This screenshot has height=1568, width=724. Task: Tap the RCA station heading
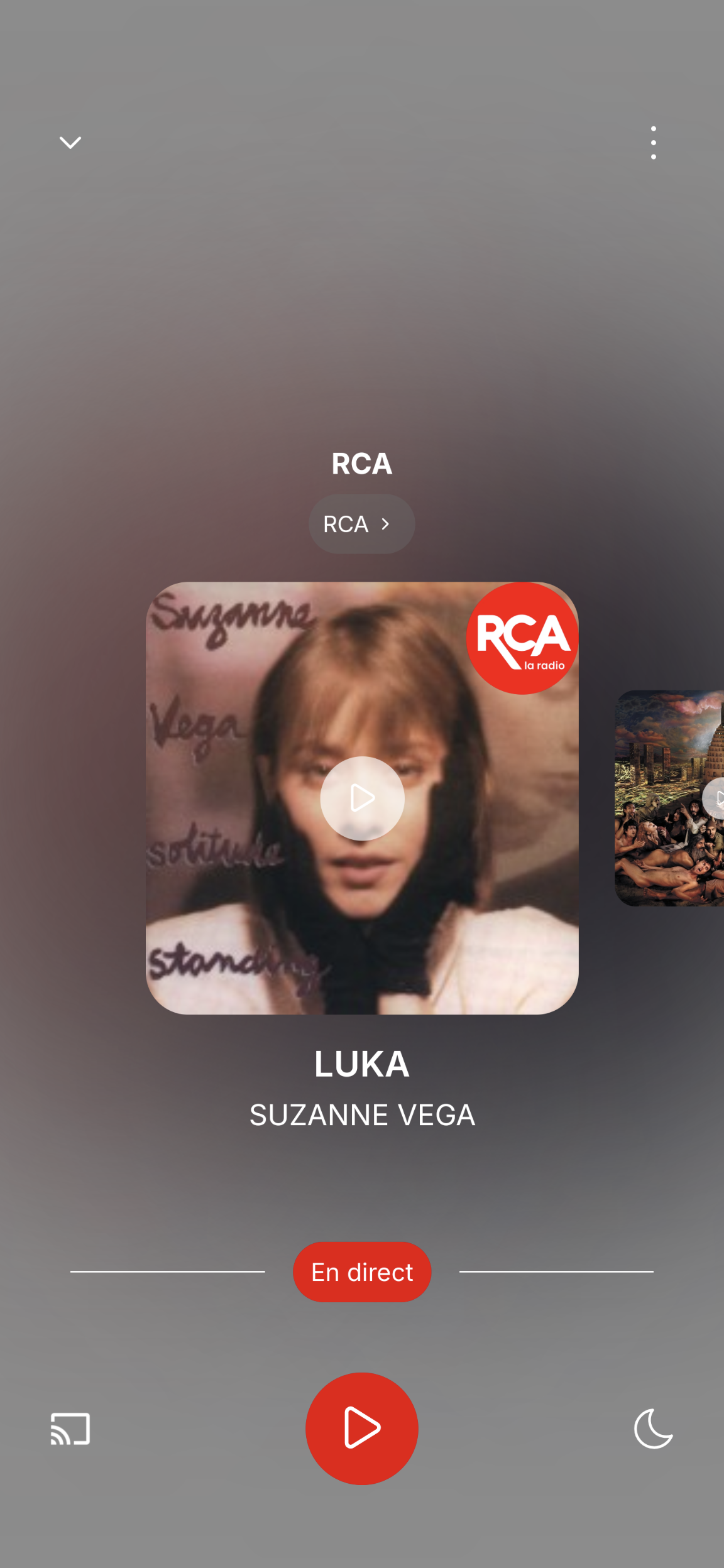pyautogui.click(x=362, y=464)
